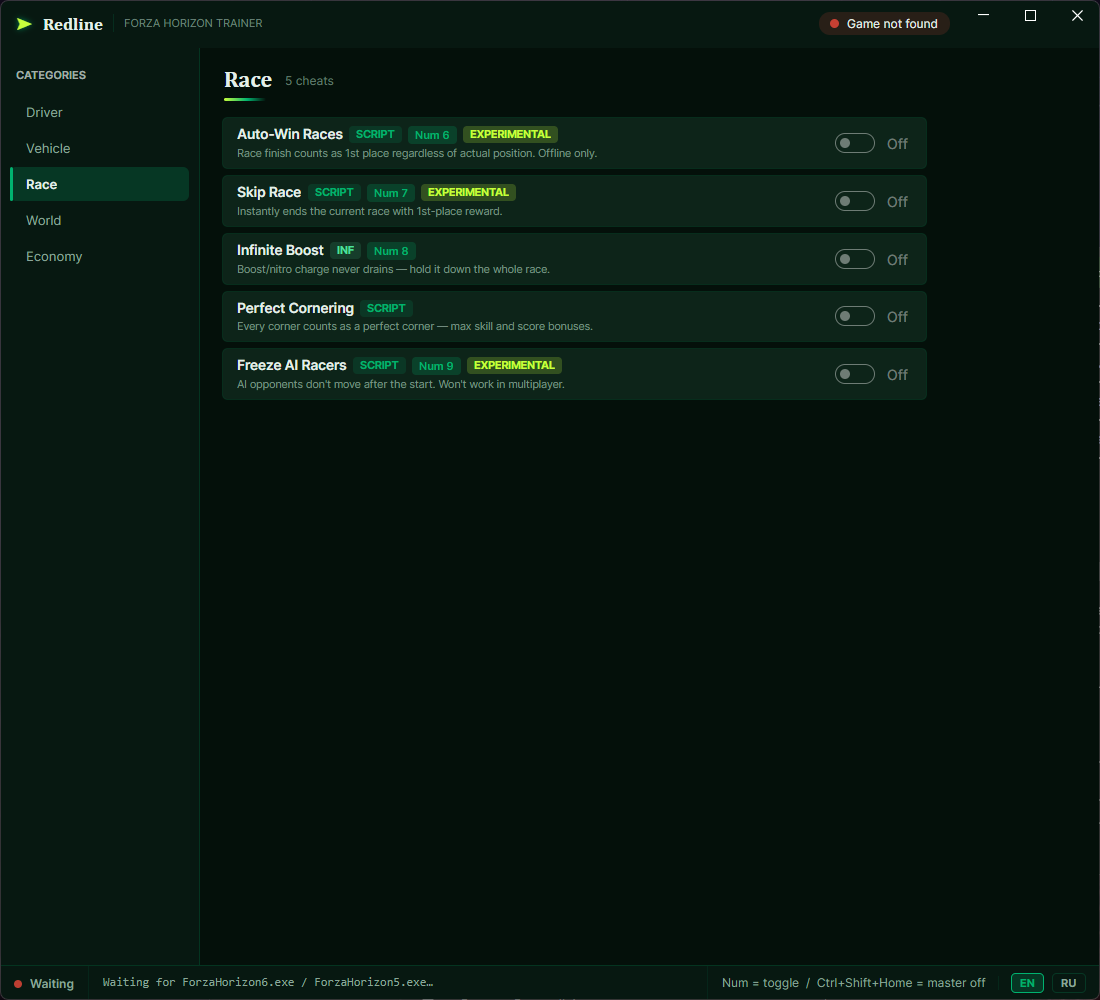The image size is (1100, 1000).
Task: Click the Redline app name text
Action: [x=73, y=24]
